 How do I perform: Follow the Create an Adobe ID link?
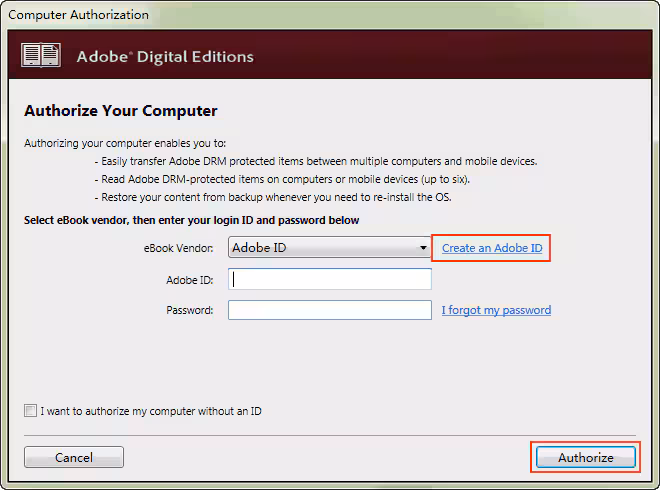[492, 248]
